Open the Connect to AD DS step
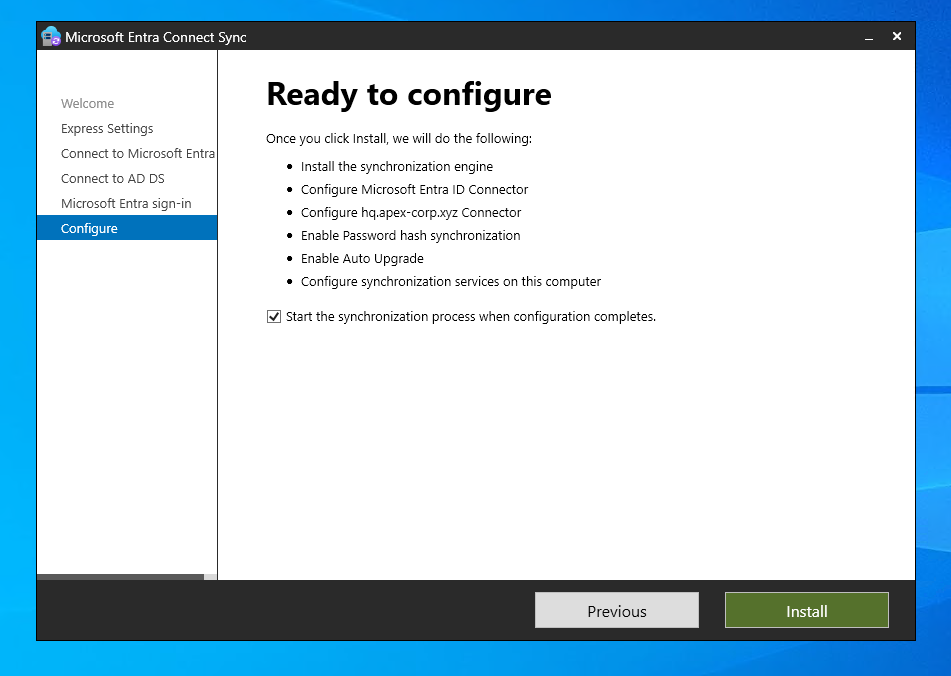951x676 pixels. (112, 178)
